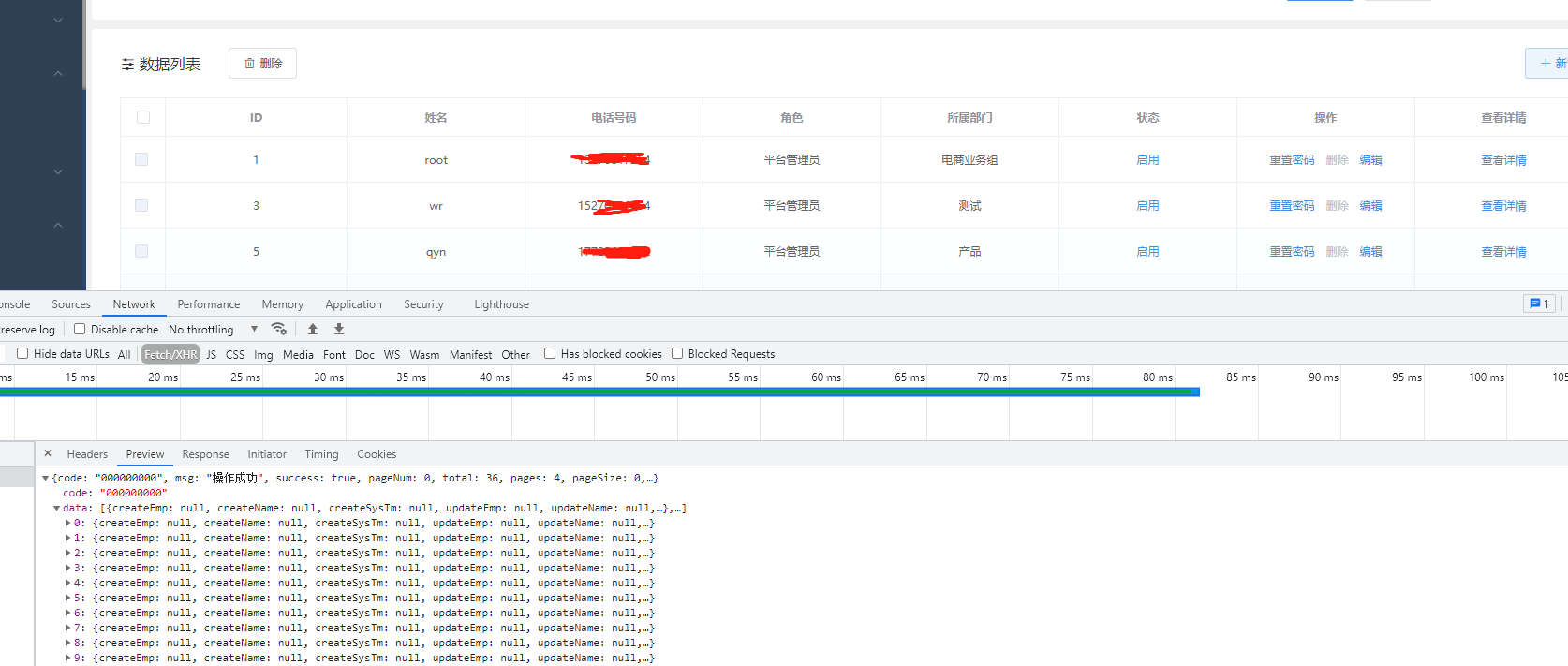The height and width of the screenshot is (666, 1568).
Task: Filter requests by Font type
Action: (x=334, y=354)
